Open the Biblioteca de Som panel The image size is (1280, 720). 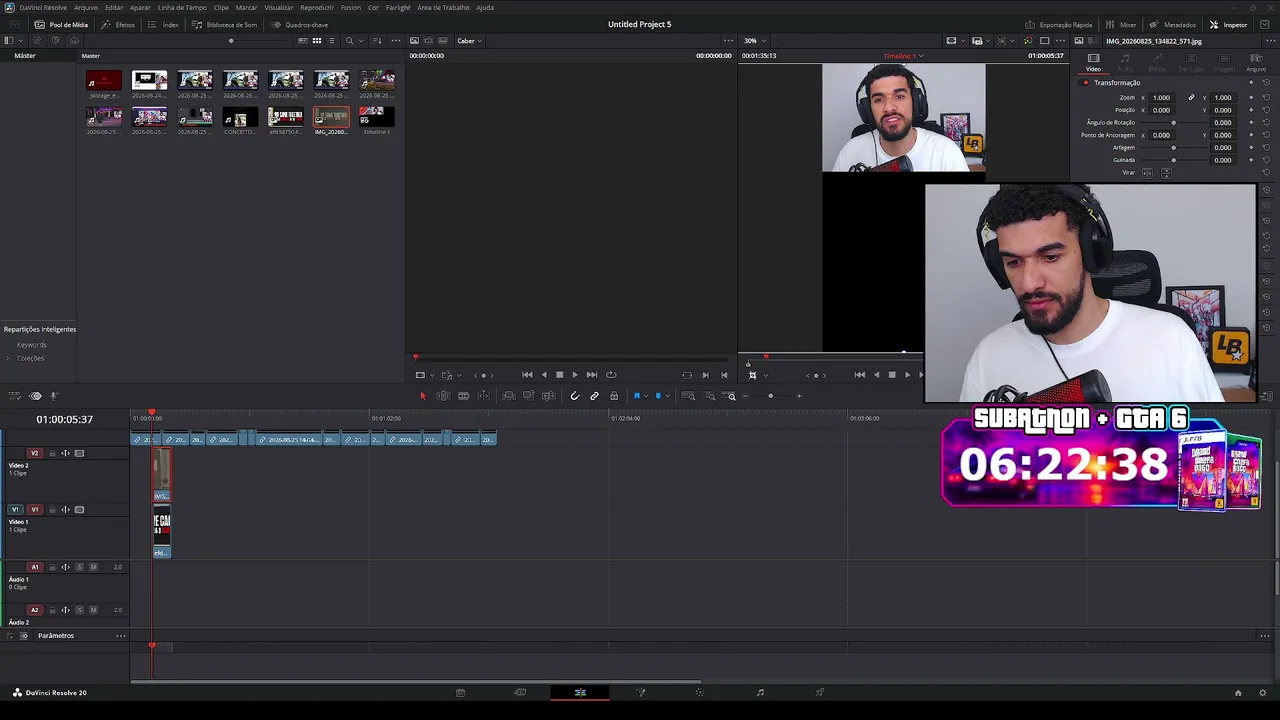[225, 25]
